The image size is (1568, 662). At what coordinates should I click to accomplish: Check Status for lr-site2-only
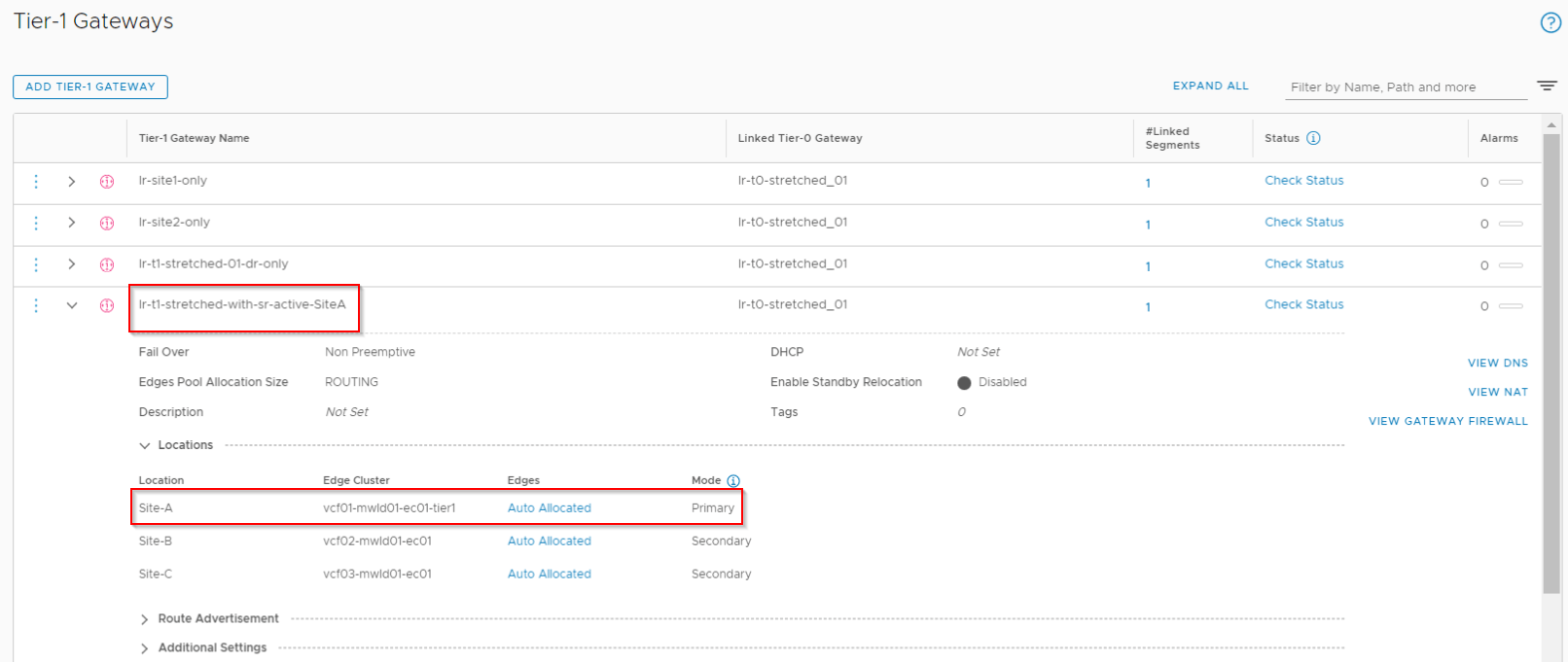(x=1303, y=222)
